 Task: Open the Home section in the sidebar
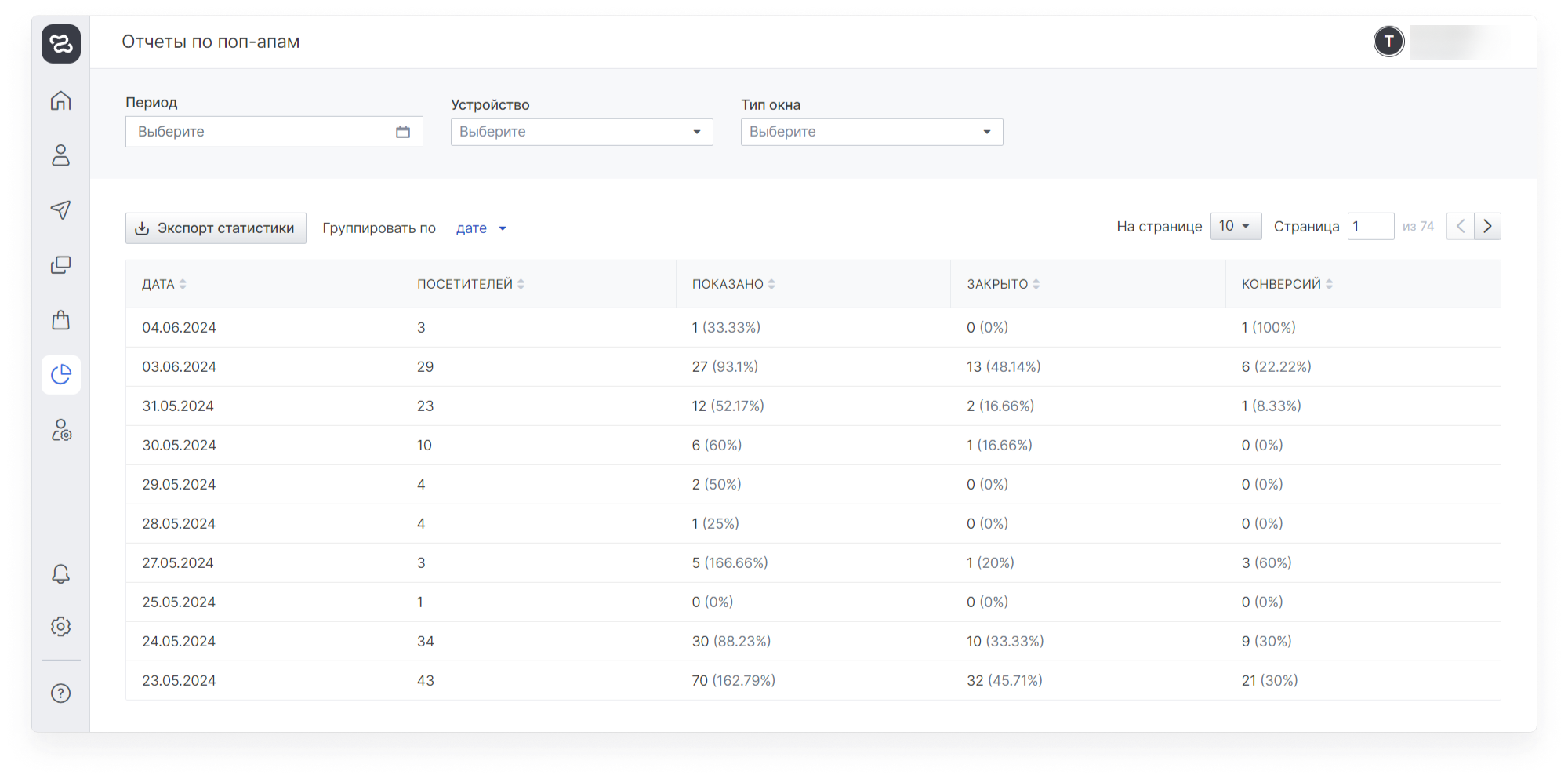click(x=61, y=100)
